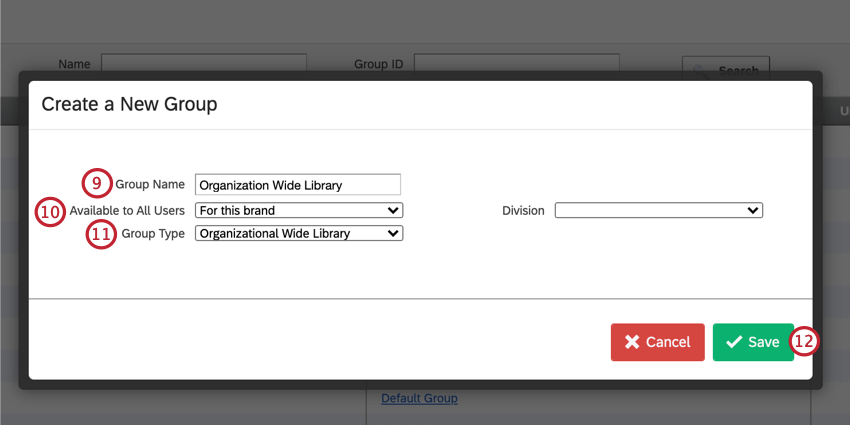Click the step 12 circle marker
850x425 pixels.
805,342
